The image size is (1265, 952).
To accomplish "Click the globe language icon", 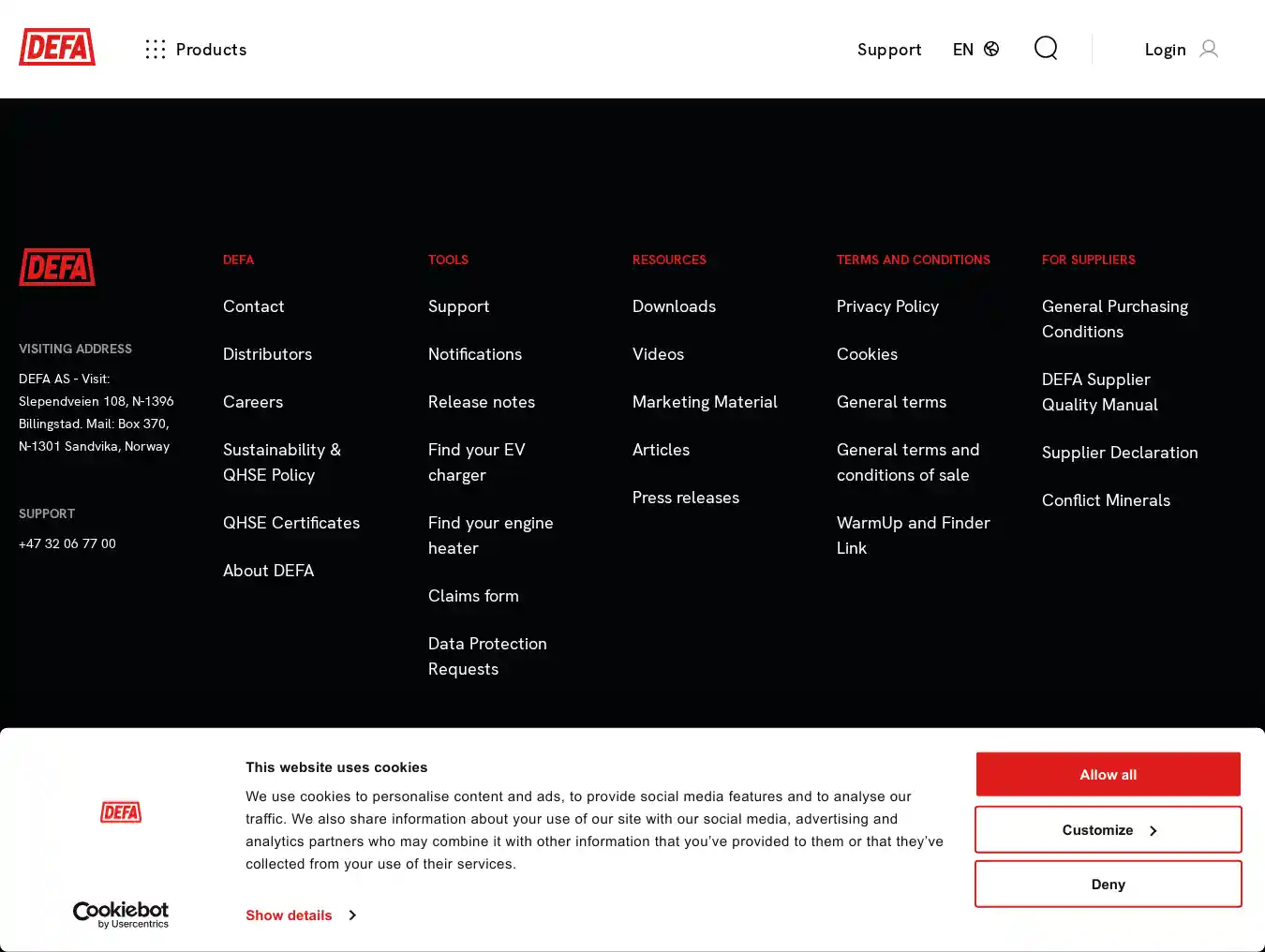I will [x=991, y=49].
